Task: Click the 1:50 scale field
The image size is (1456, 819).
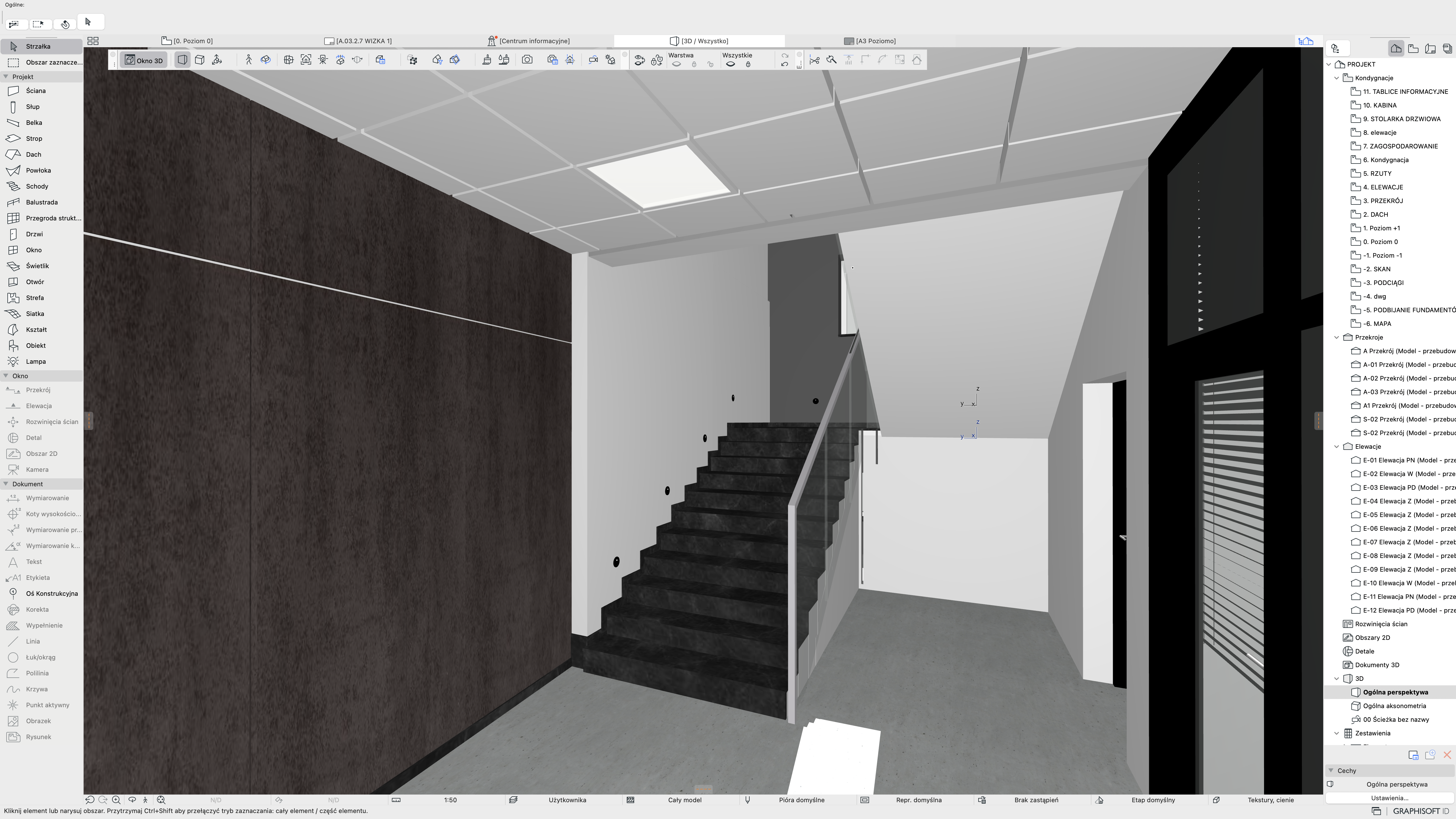Action: (450, 800)
